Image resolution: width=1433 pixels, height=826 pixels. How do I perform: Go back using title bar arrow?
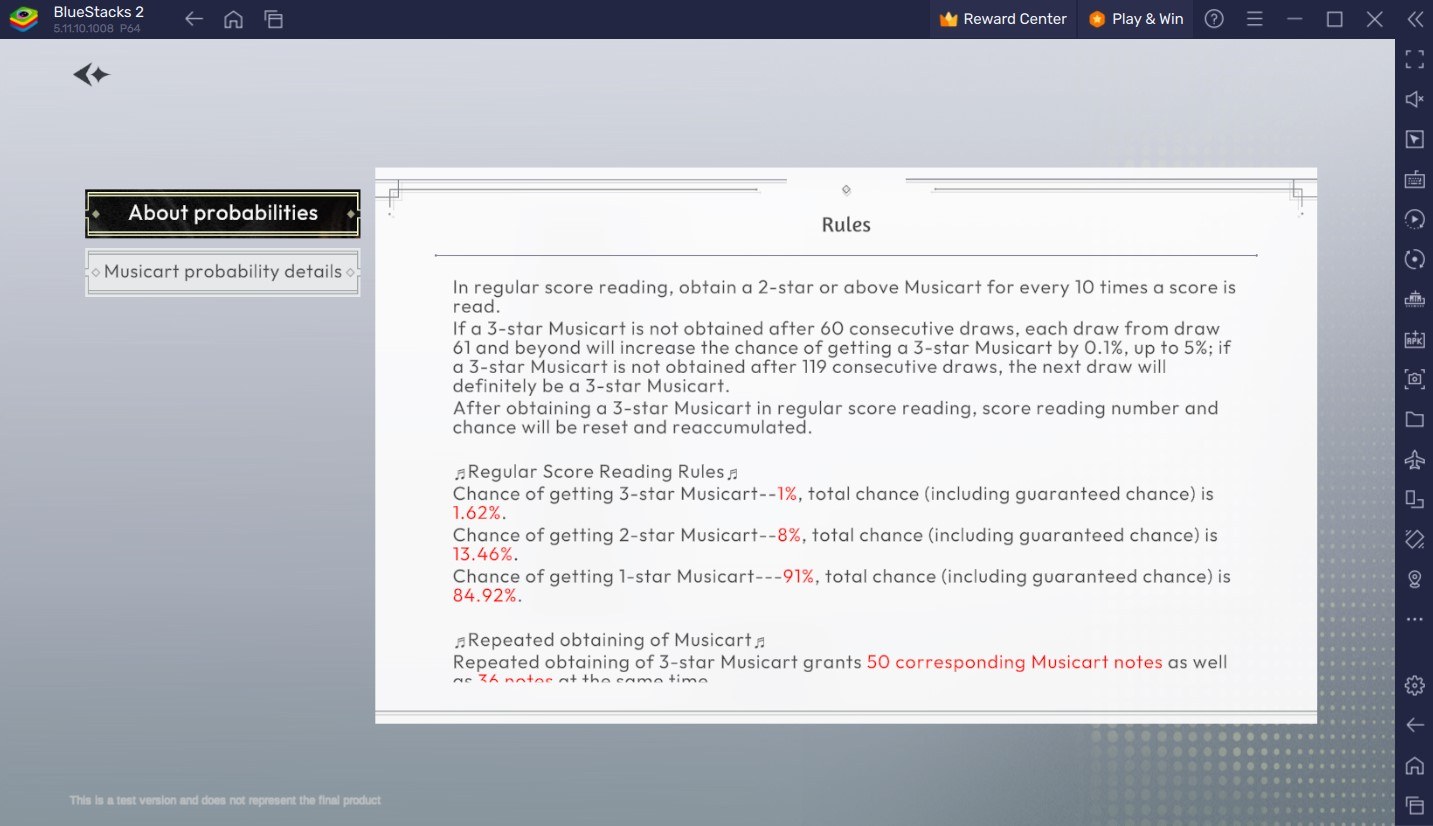click(194, 19)
